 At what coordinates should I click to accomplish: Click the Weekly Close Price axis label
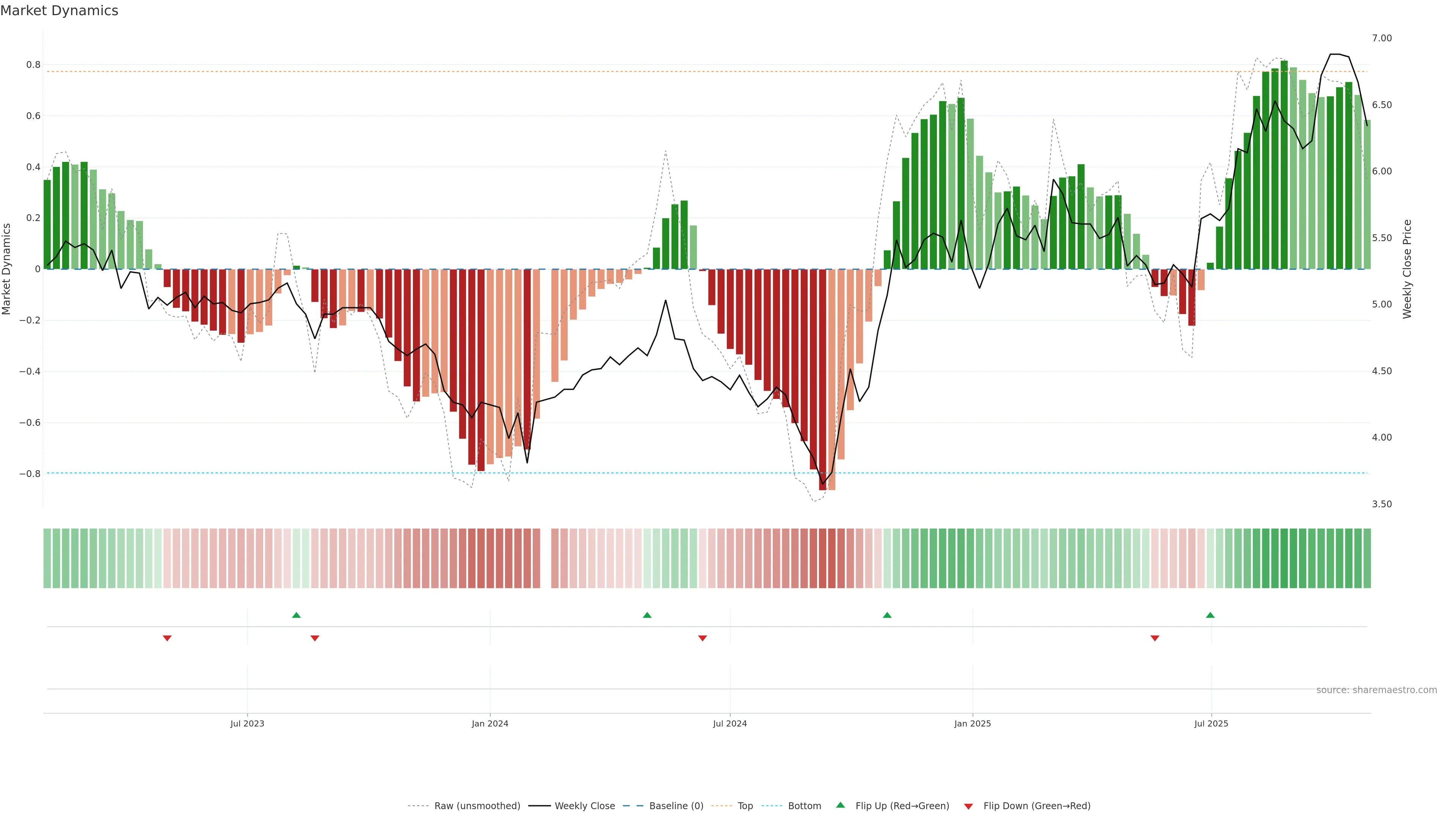pyautogui.click(x=1407, y=269)
